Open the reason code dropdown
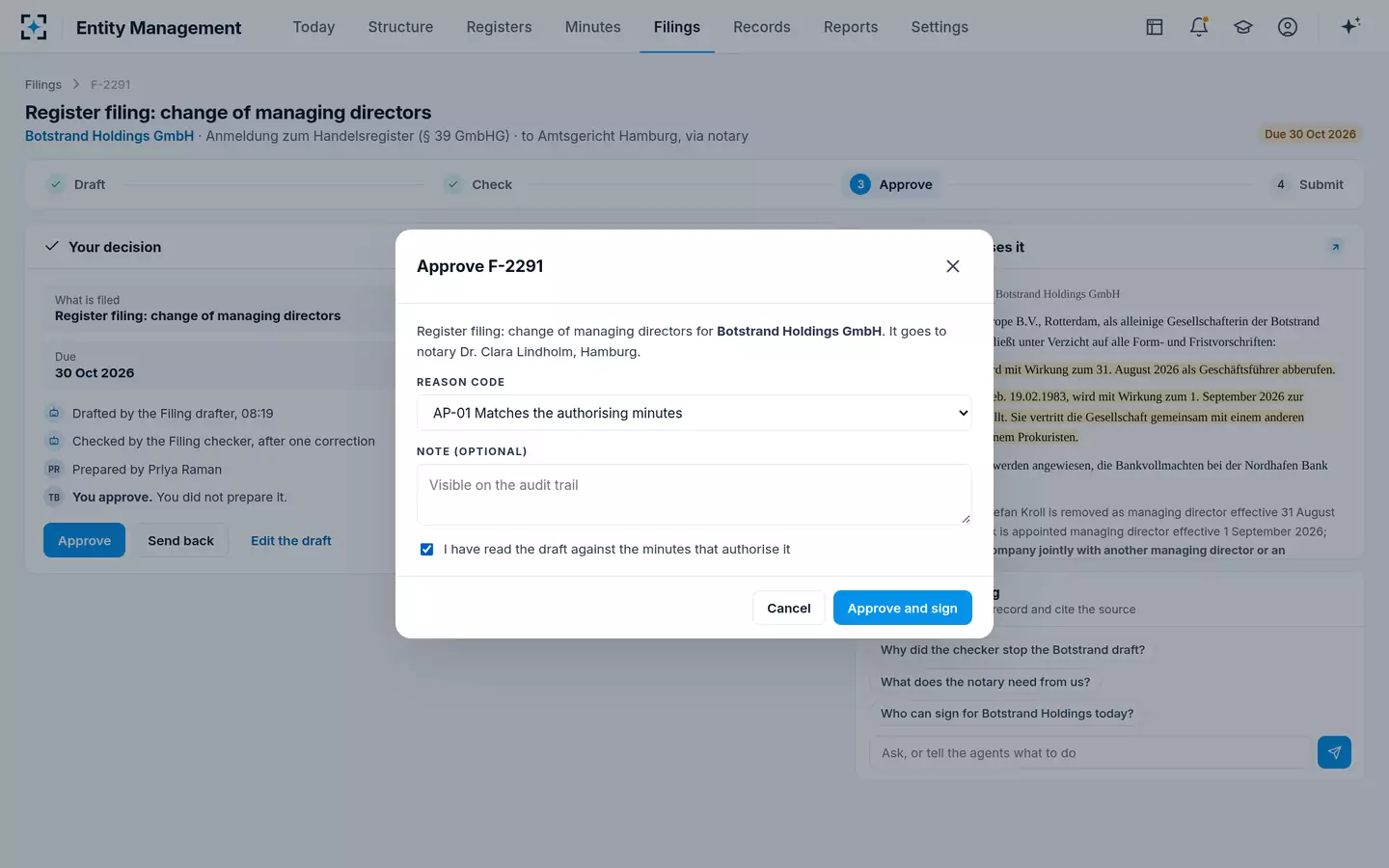Screen dimensions: 1389x868 click(694, 413)
